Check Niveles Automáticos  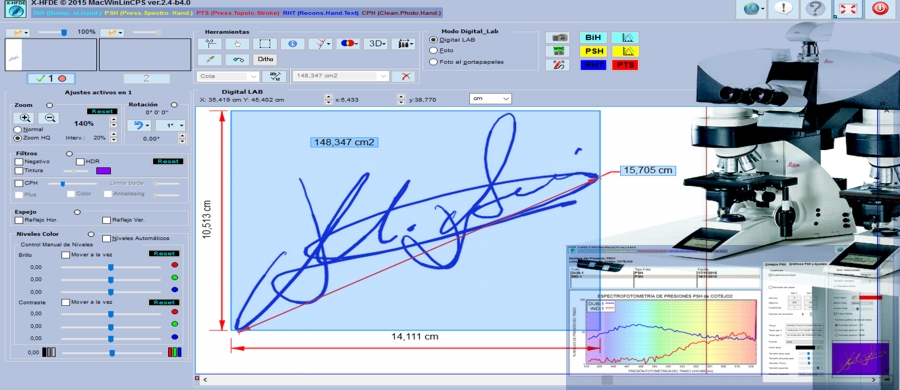[x=106, y=238]
